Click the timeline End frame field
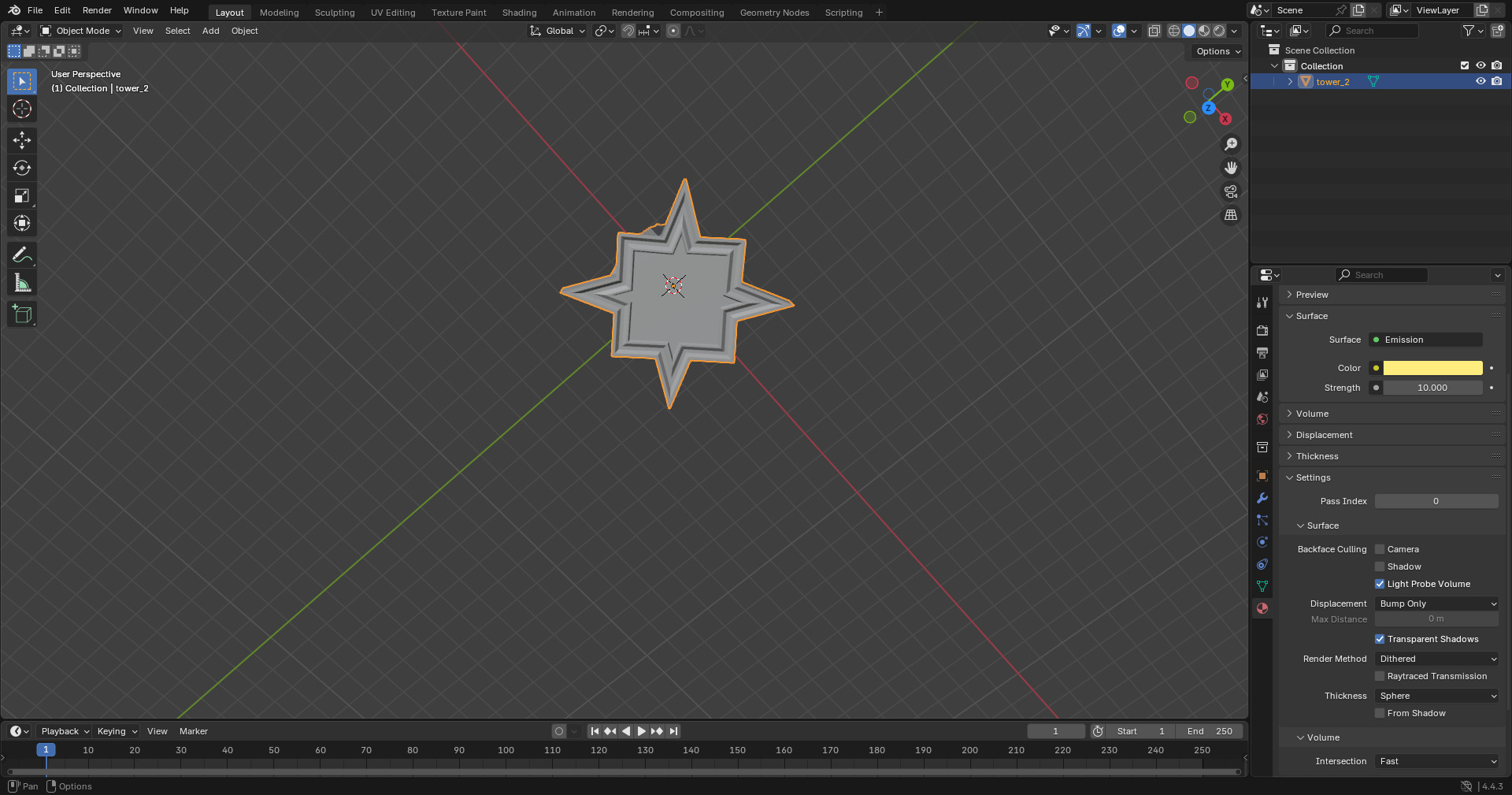Image resolution: width=1512 pixels, height=795 pixels. coord(1210,731)
